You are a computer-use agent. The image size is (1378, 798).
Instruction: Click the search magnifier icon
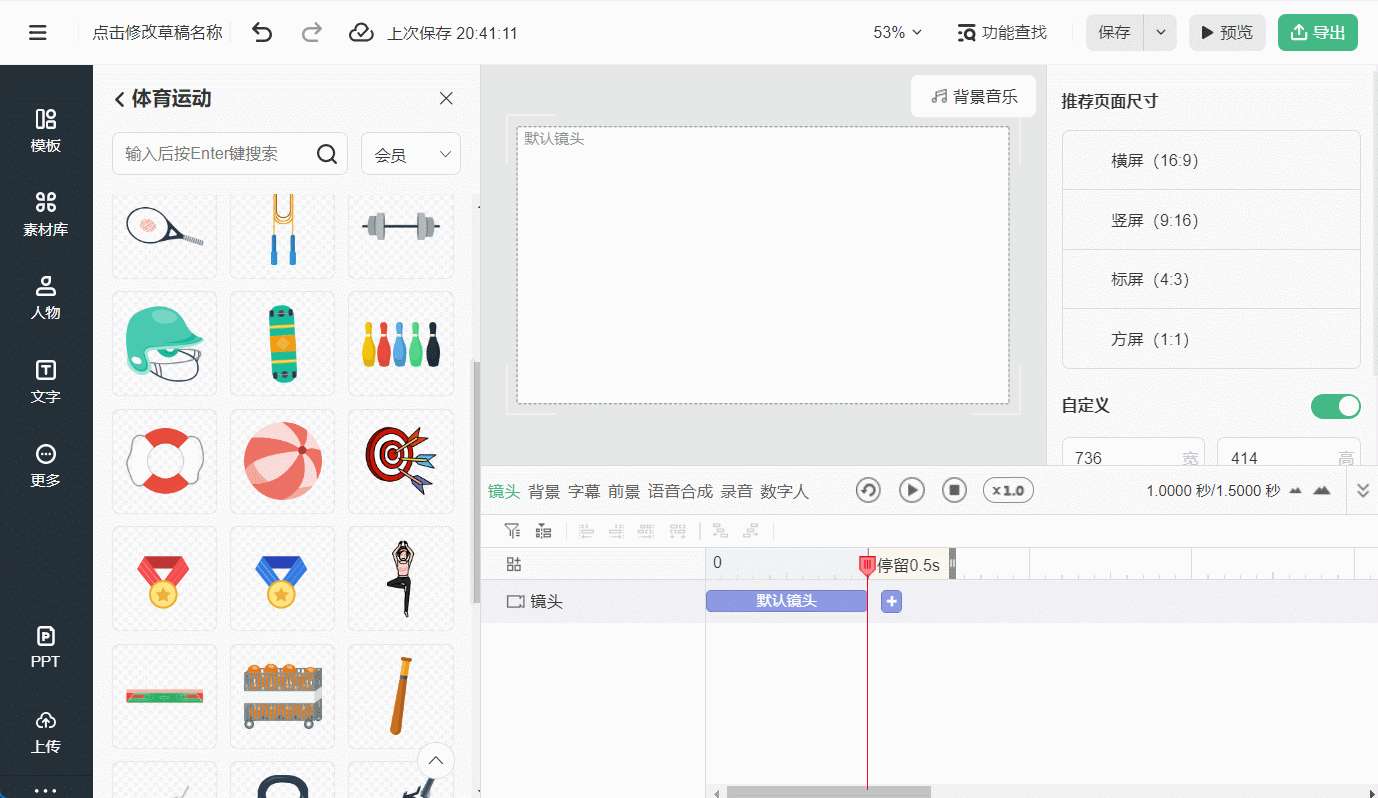tap(327, 154)
